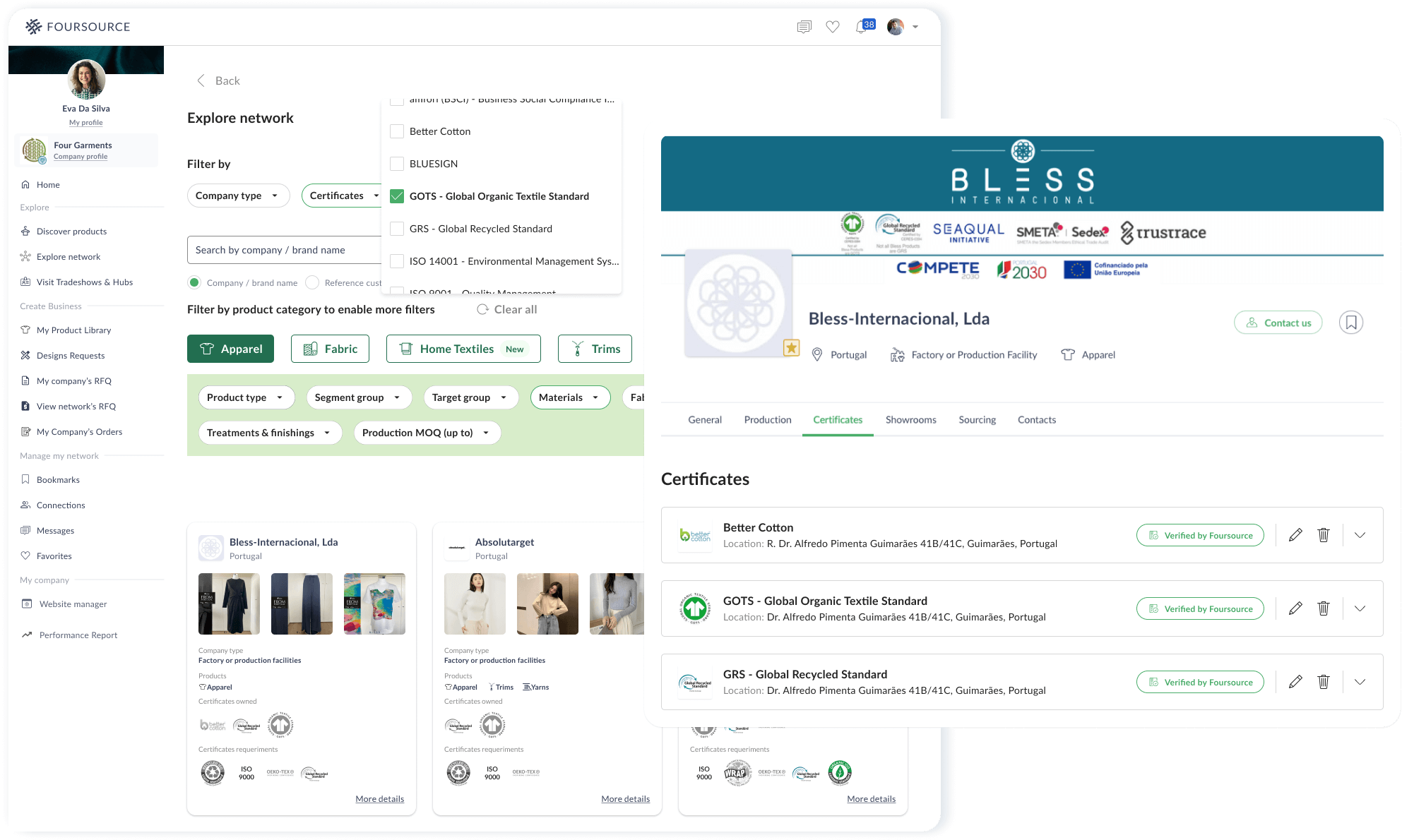Viewport: 1402px width, 840px height.
Task: Click the Foursource logo
Action: (x=78, y=27)
